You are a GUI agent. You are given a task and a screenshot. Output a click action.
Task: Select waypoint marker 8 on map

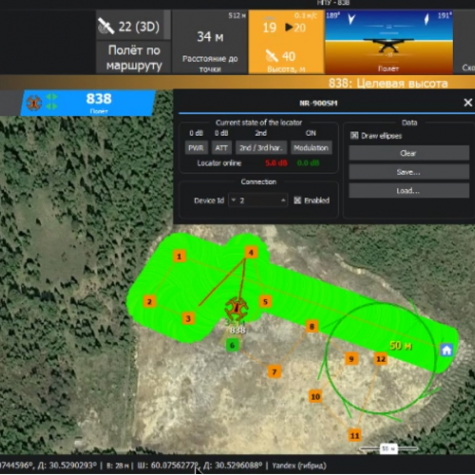tap(312, 326)
